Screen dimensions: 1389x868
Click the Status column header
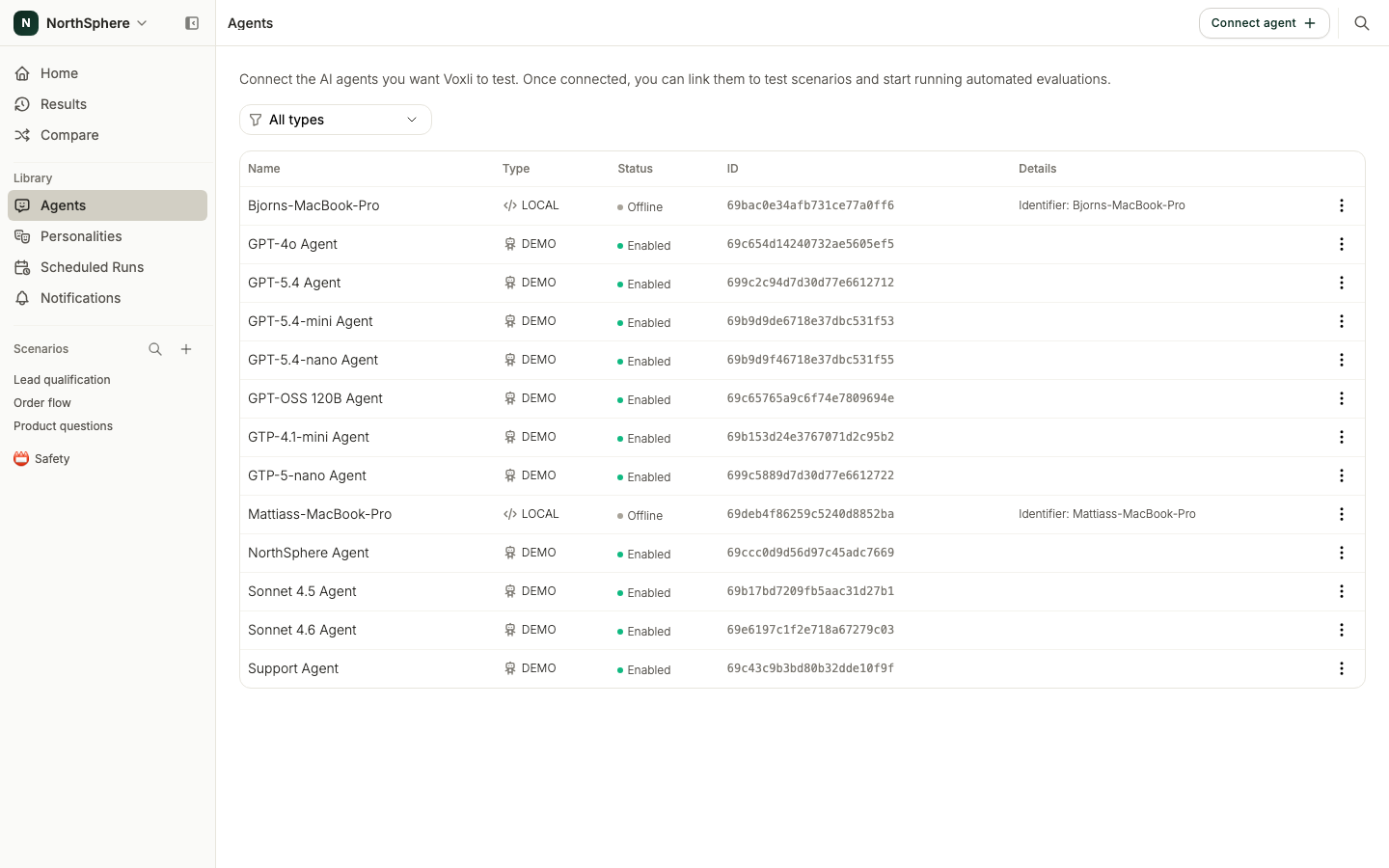636,169
